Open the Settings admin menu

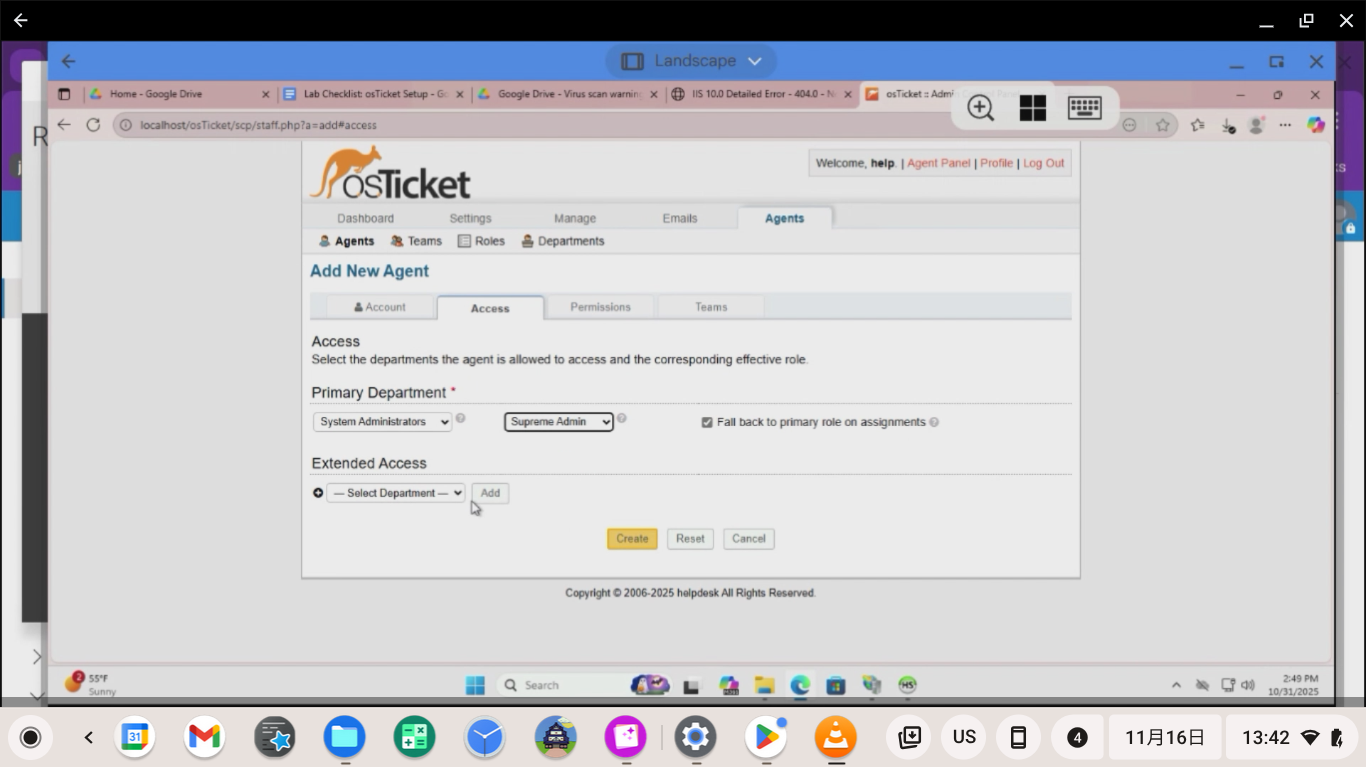pyautogui.click(x=470, y=218)
